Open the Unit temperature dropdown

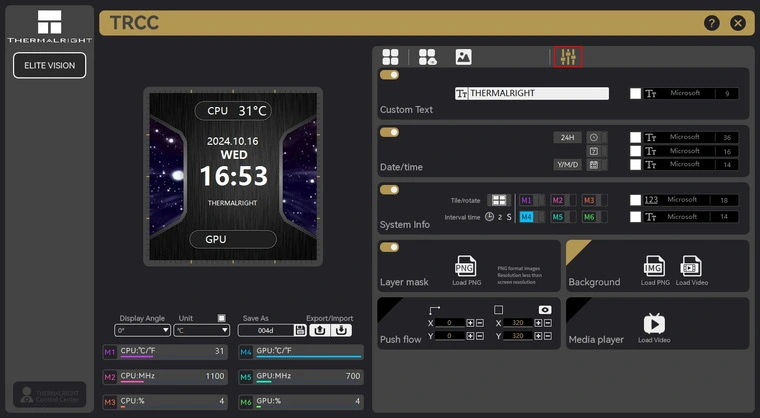coord(201,330)
